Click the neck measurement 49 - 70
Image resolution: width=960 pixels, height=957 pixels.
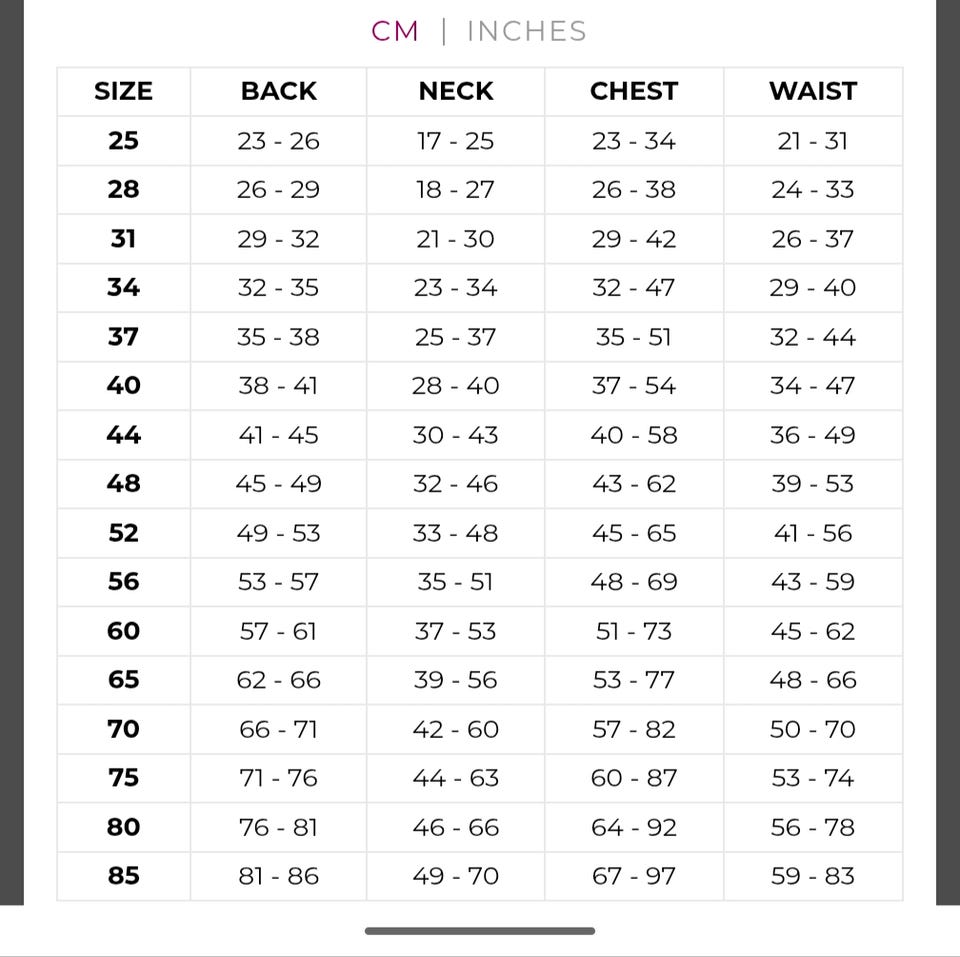[x=455, y=876]
